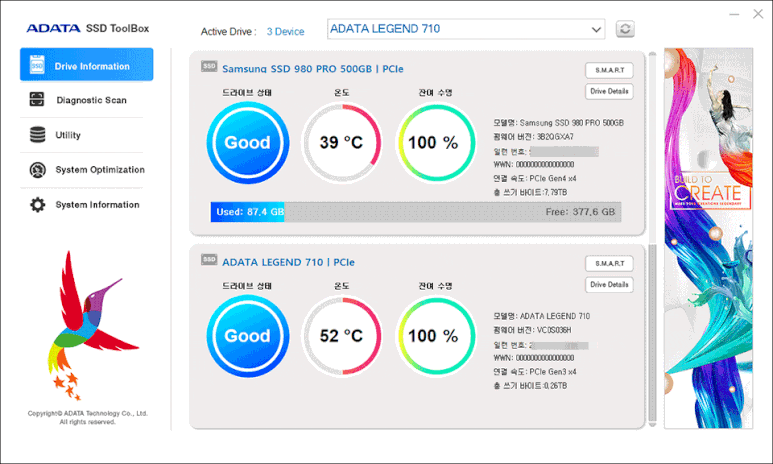The height and width of the screenshot is (464, 773).
Task: Open Drive Details for ADATA LEGEND 710
Action: pos(609,285)
